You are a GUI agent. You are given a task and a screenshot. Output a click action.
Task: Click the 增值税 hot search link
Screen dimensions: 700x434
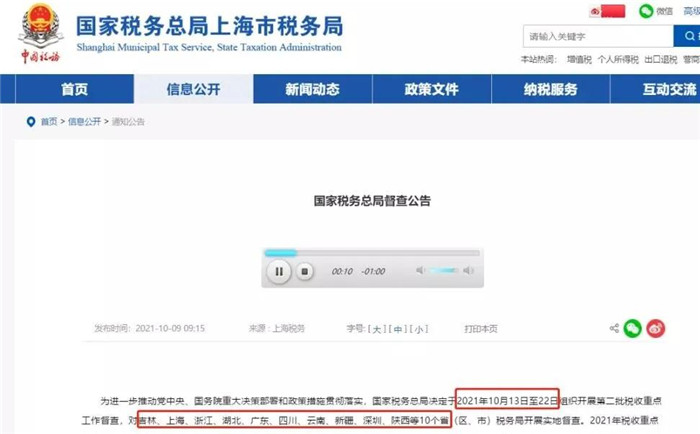[579, 59]
